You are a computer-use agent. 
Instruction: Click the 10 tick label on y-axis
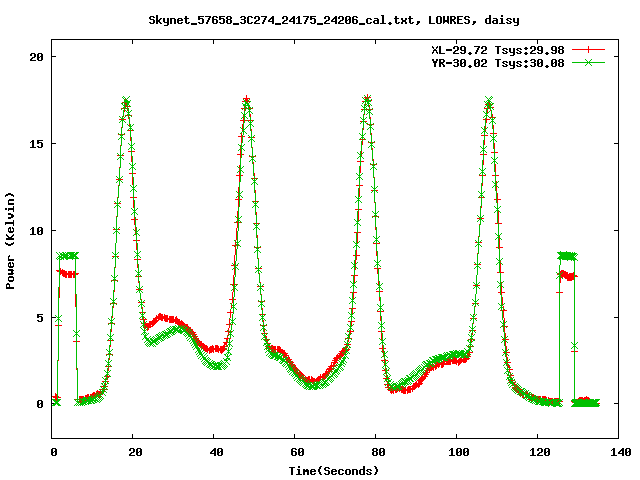(x=35, y=231)
